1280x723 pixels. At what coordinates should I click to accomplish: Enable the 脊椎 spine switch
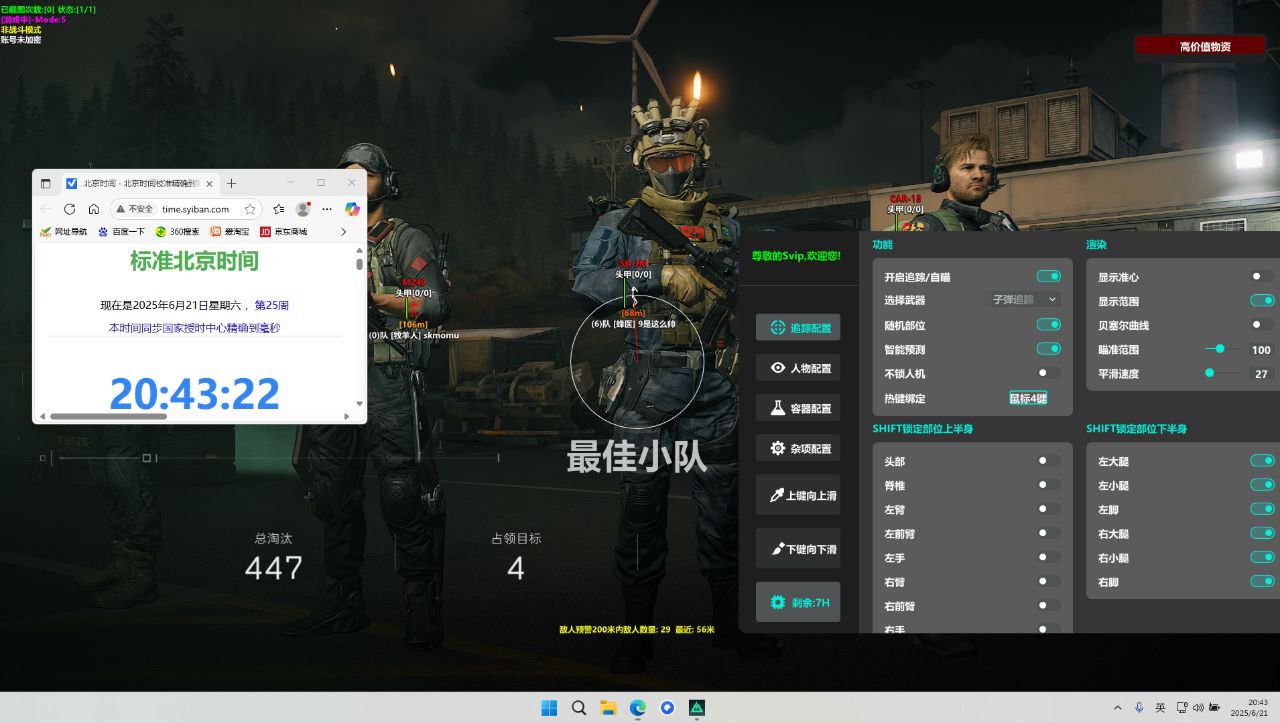tap(1048, 485)
